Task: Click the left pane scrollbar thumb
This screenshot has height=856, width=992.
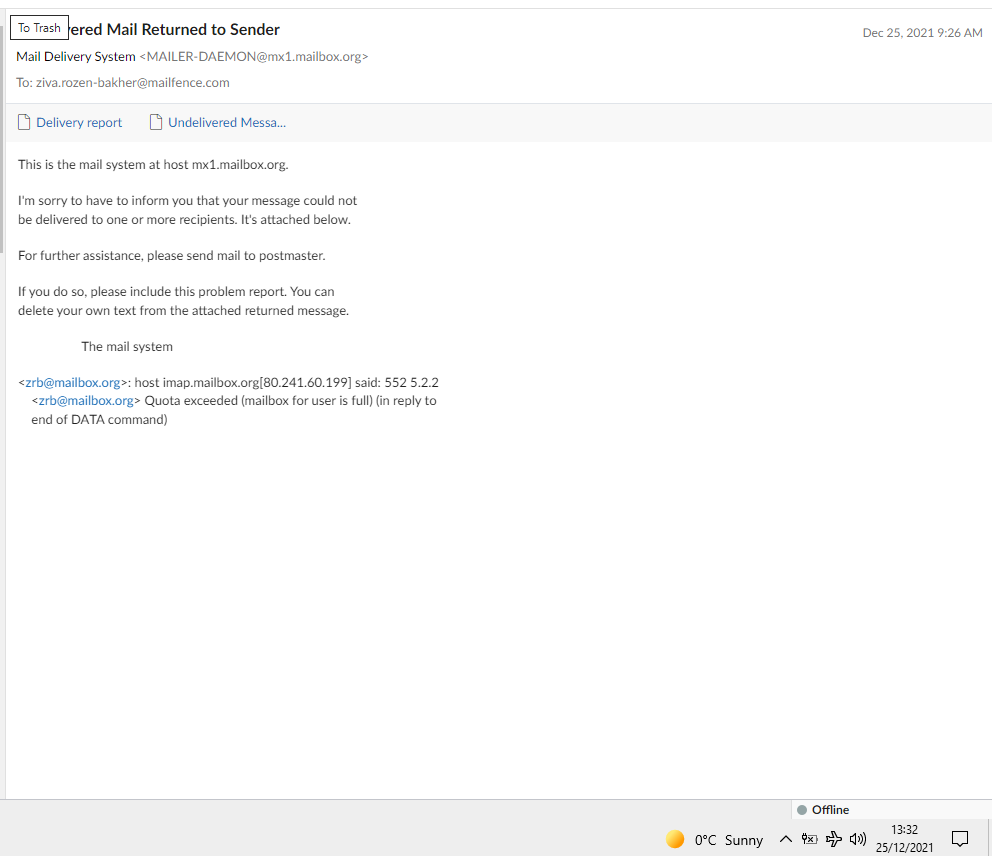Action: [x=2, y=139]
